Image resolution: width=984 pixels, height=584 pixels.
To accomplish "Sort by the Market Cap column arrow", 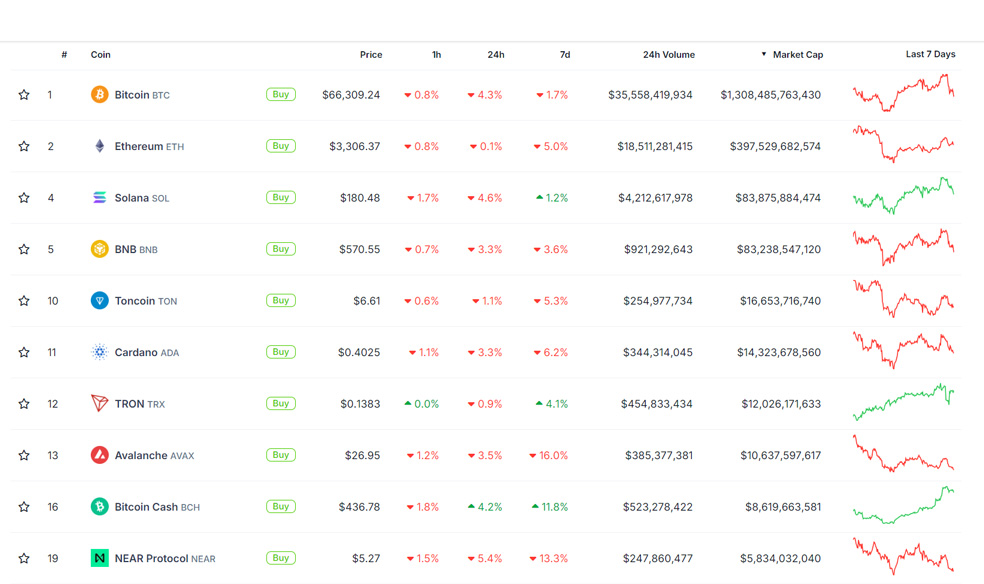I will coord(764,55).
